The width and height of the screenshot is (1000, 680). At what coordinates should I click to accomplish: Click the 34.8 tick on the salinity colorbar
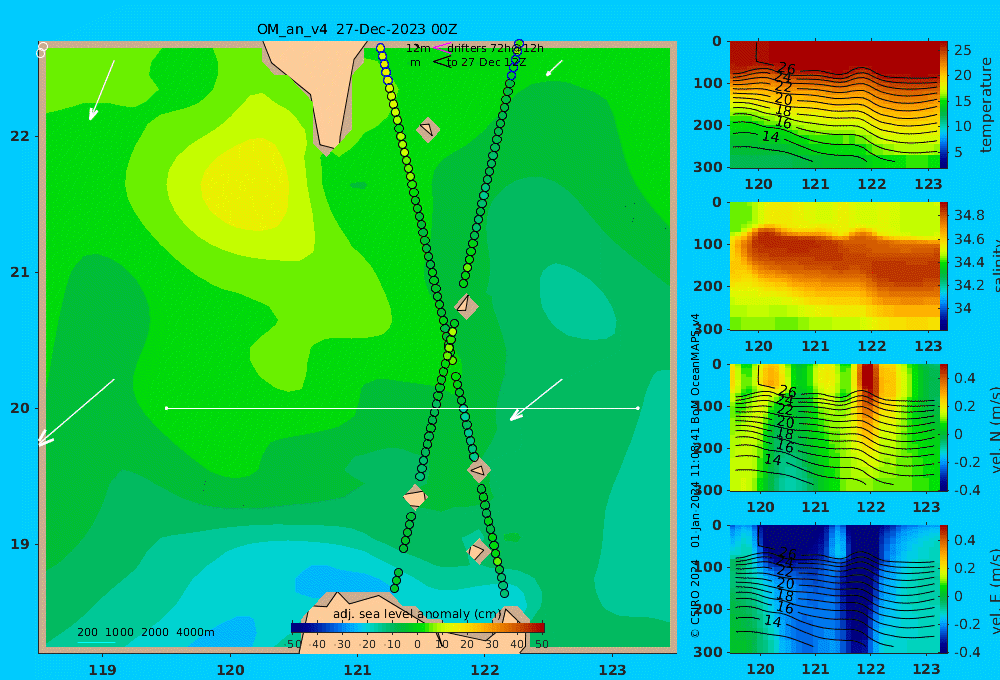pos(969,215)
